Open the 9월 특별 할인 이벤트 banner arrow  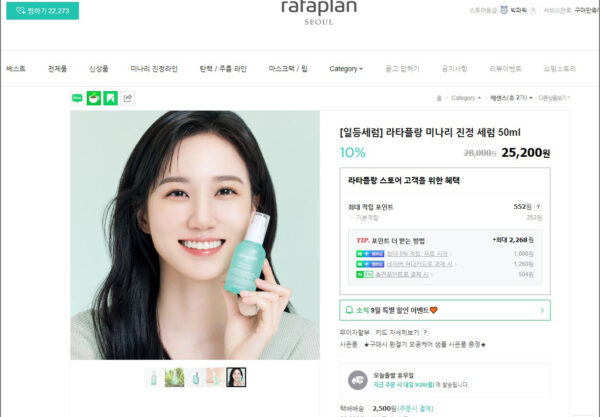point(542,310)
